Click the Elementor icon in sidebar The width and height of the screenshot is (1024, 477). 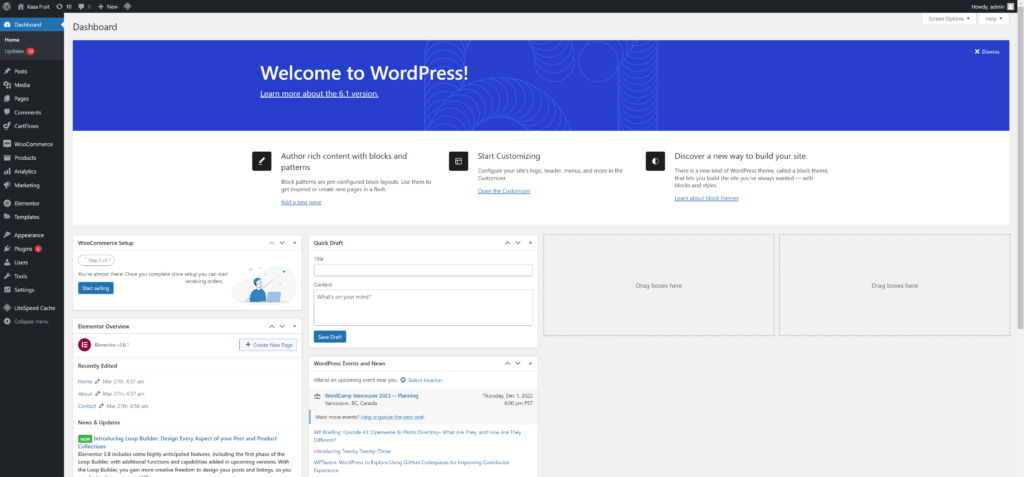click(7, 203)
